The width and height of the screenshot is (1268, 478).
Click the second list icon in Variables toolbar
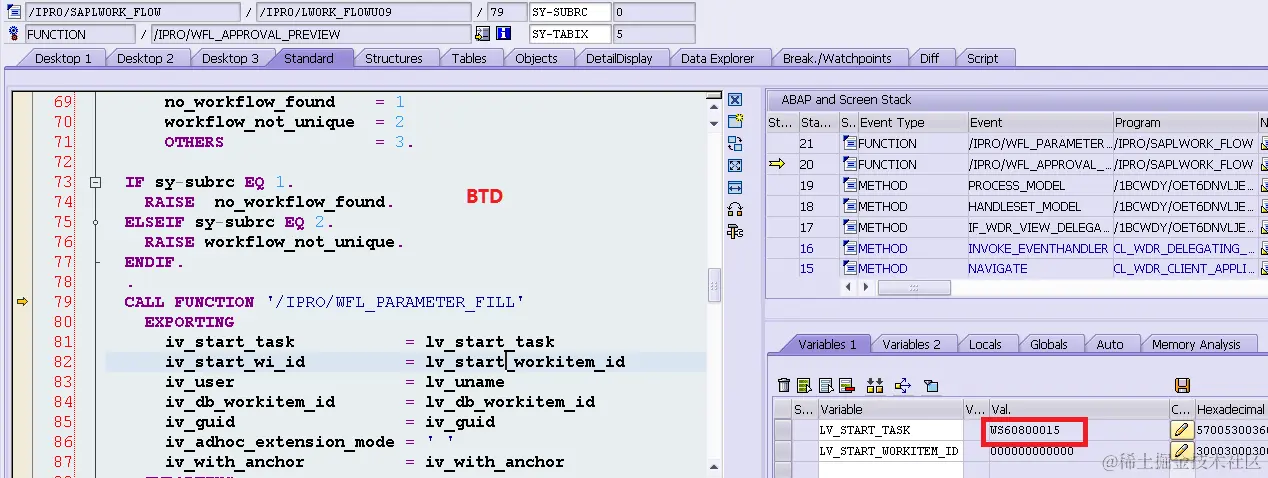tap(826, 385)
